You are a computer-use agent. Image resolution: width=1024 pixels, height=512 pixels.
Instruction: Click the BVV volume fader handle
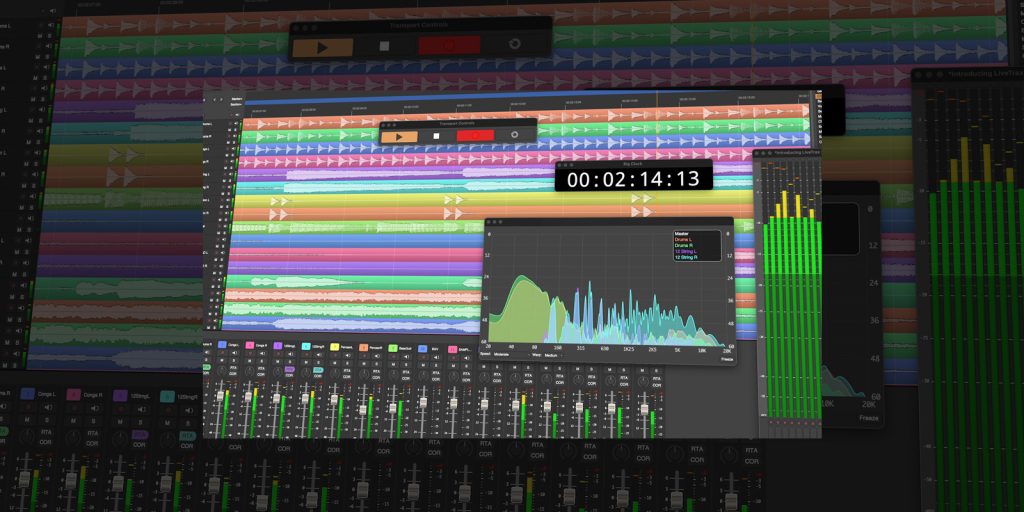[x=423, y=402]
